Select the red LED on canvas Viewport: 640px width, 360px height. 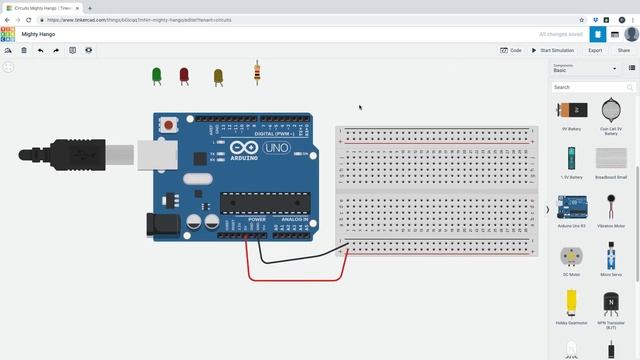(x=184, y=76)
